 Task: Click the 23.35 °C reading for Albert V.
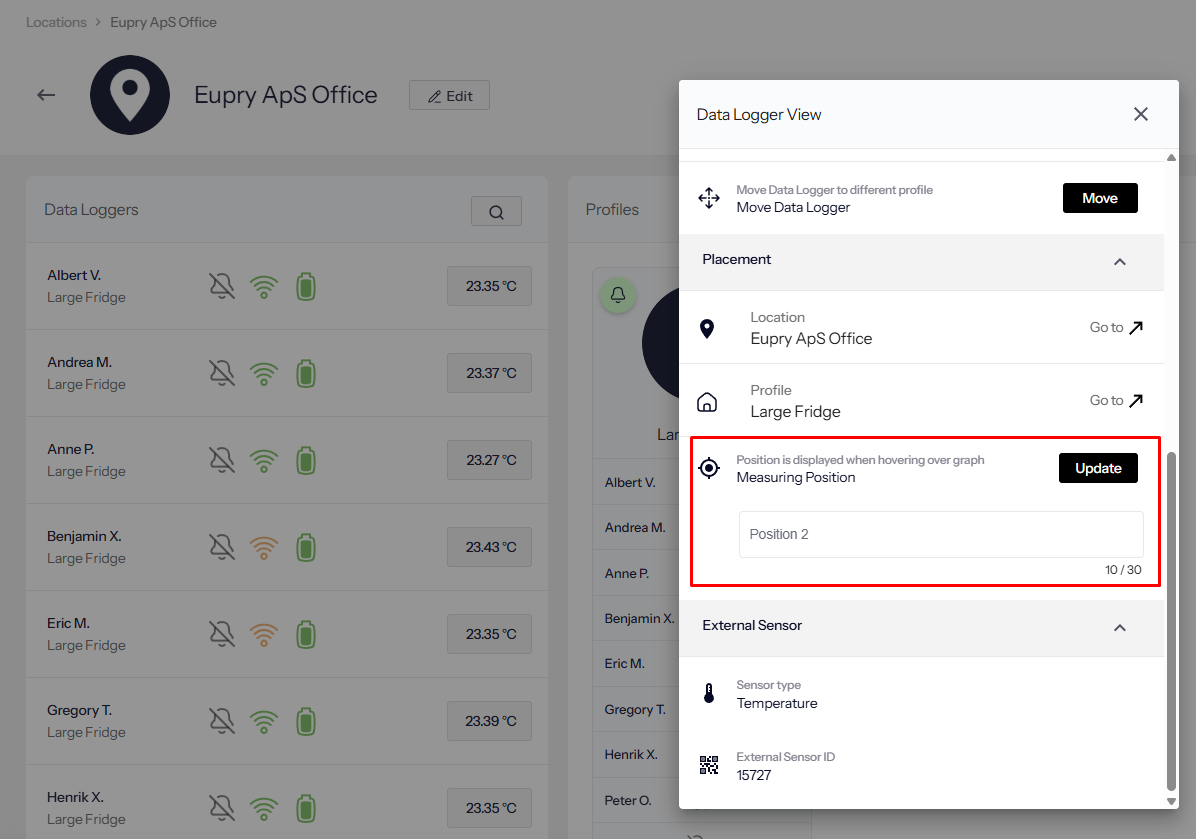coord(490,286)
